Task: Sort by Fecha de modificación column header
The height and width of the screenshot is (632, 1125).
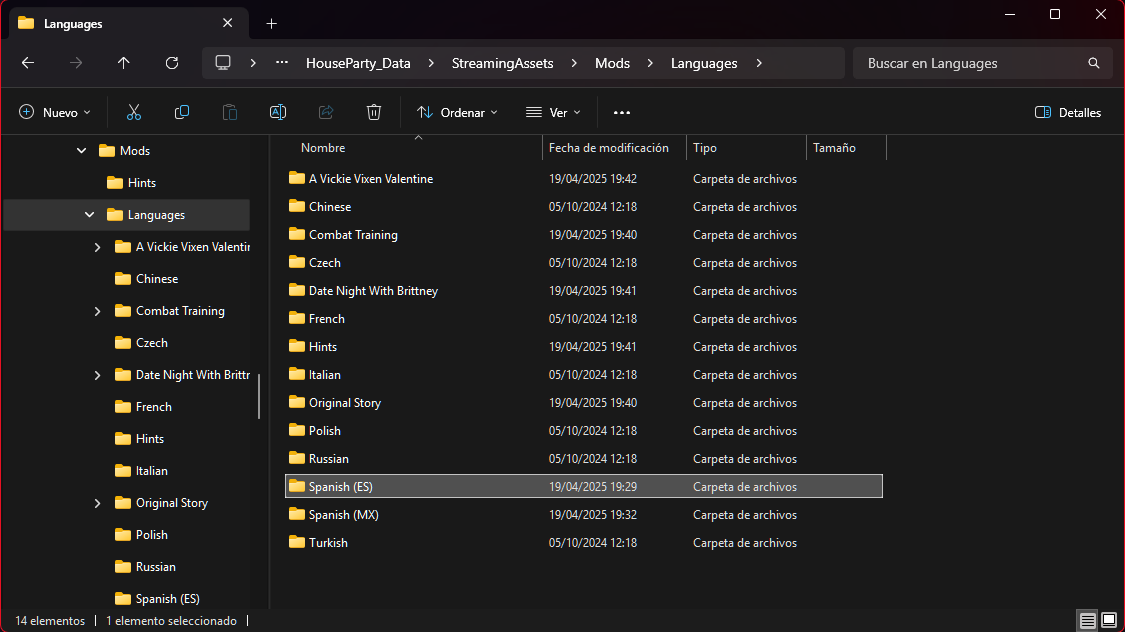Action: 608,148
